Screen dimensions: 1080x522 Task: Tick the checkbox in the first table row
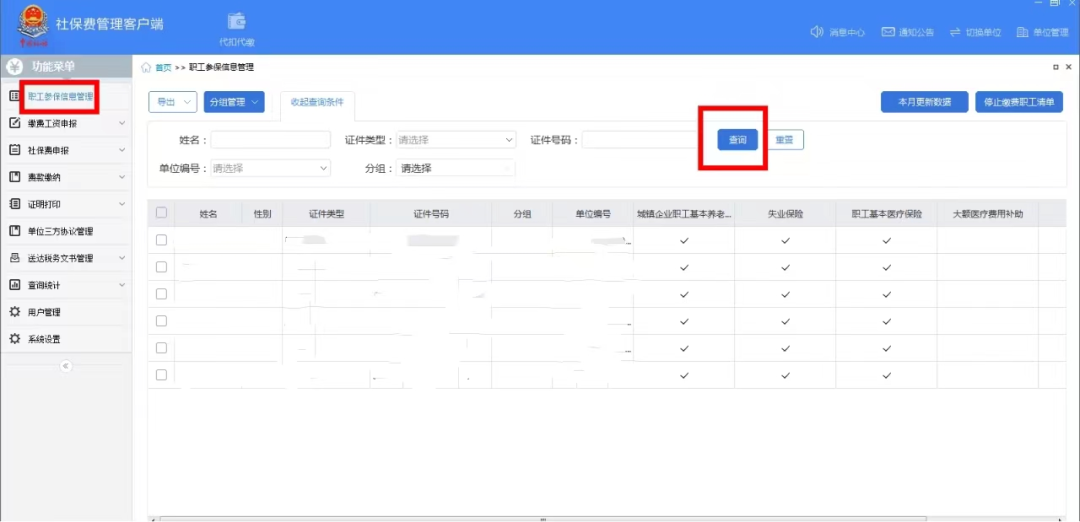click(x=161, y=240)
